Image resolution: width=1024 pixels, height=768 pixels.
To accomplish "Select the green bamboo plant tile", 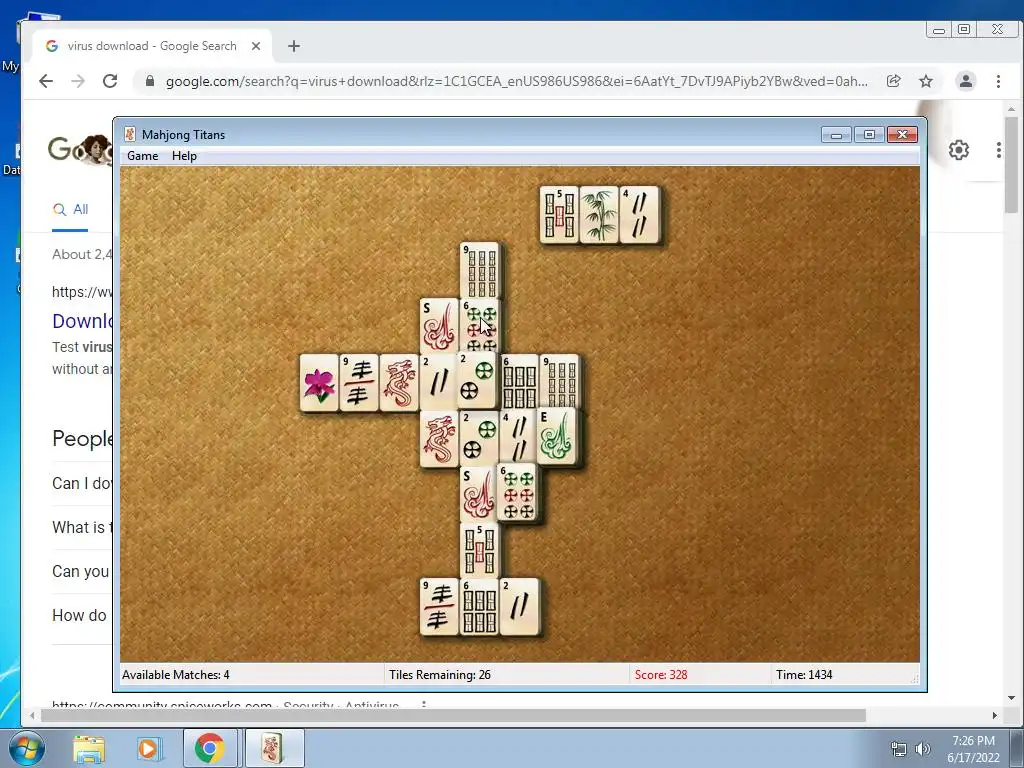I will coord(599,215).
